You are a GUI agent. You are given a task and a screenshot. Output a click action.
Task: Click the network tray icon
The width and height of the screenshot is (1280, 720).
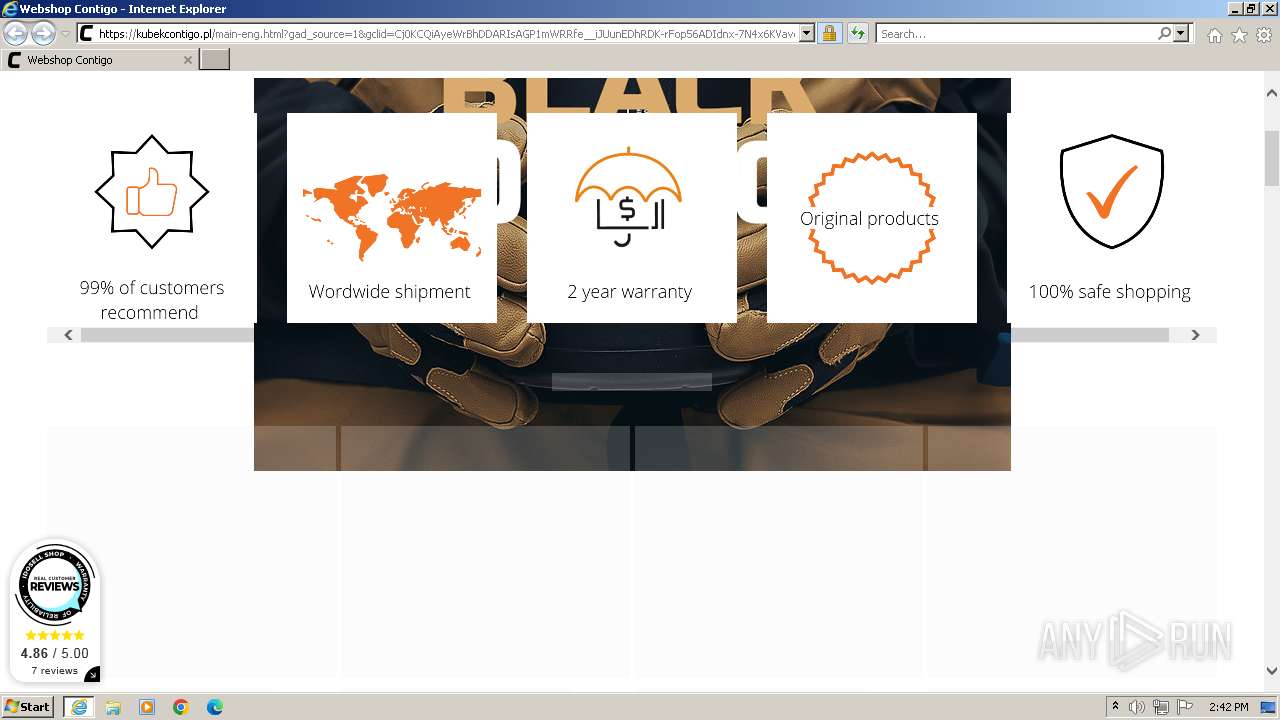tap(1161, 707)
